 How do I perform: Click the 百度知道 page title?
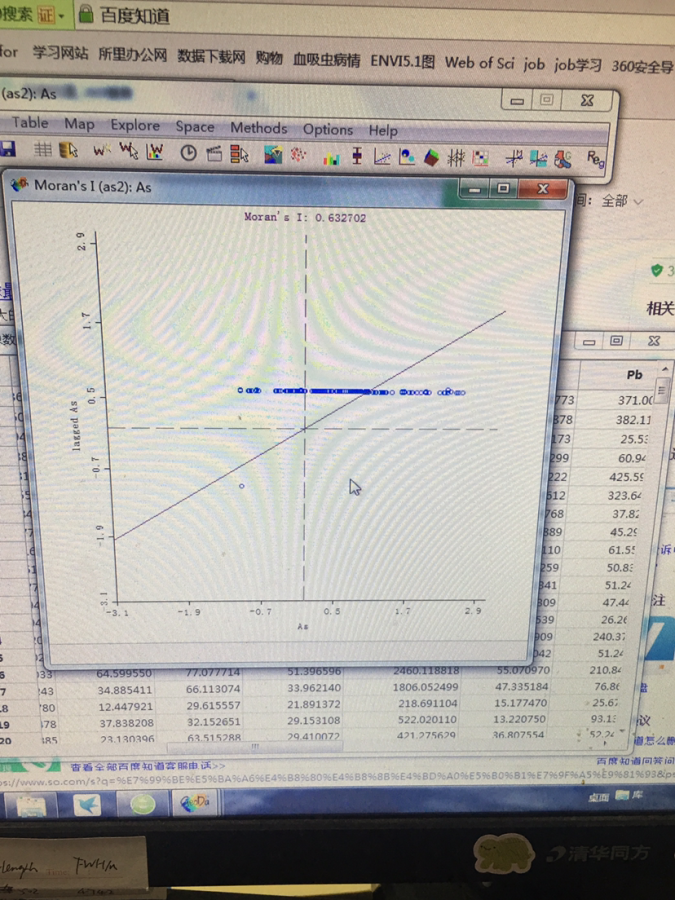135,15
